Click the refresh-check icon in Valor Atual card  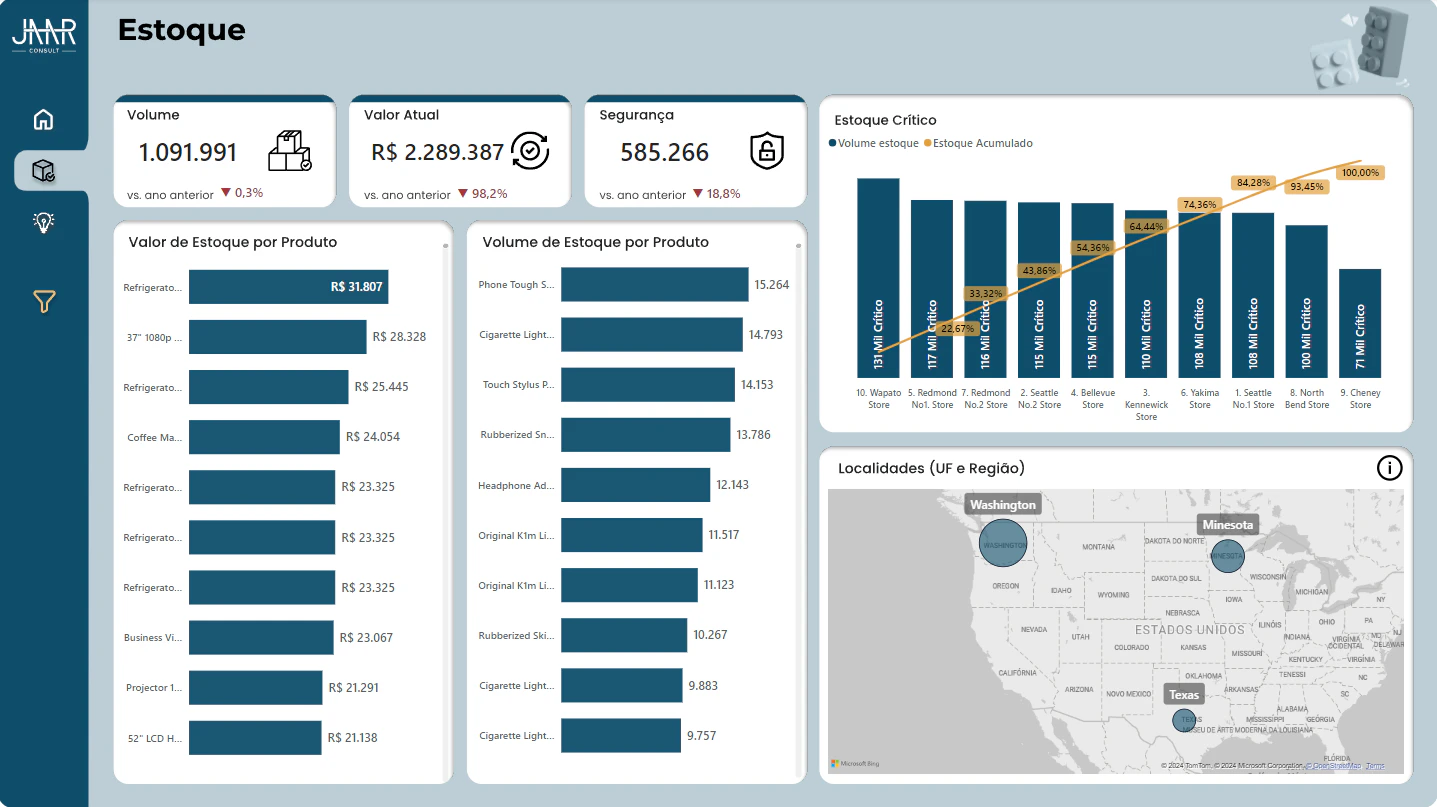click(530, 151)
